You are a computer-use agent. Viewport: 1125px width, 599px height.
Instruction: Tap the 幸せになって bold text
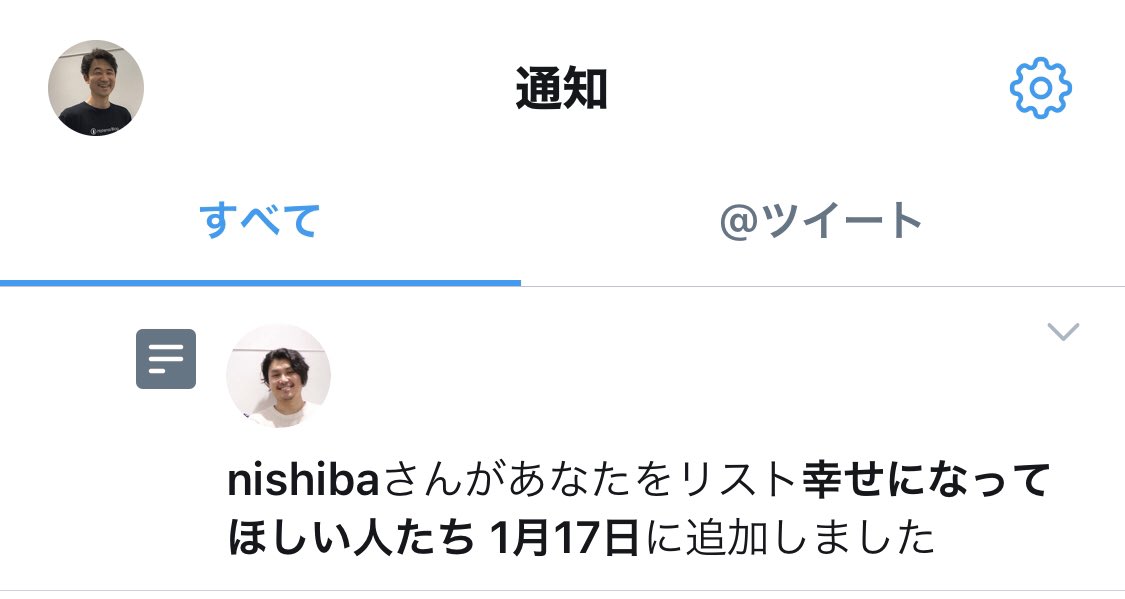pyautogui.click(x=926, y=481)
